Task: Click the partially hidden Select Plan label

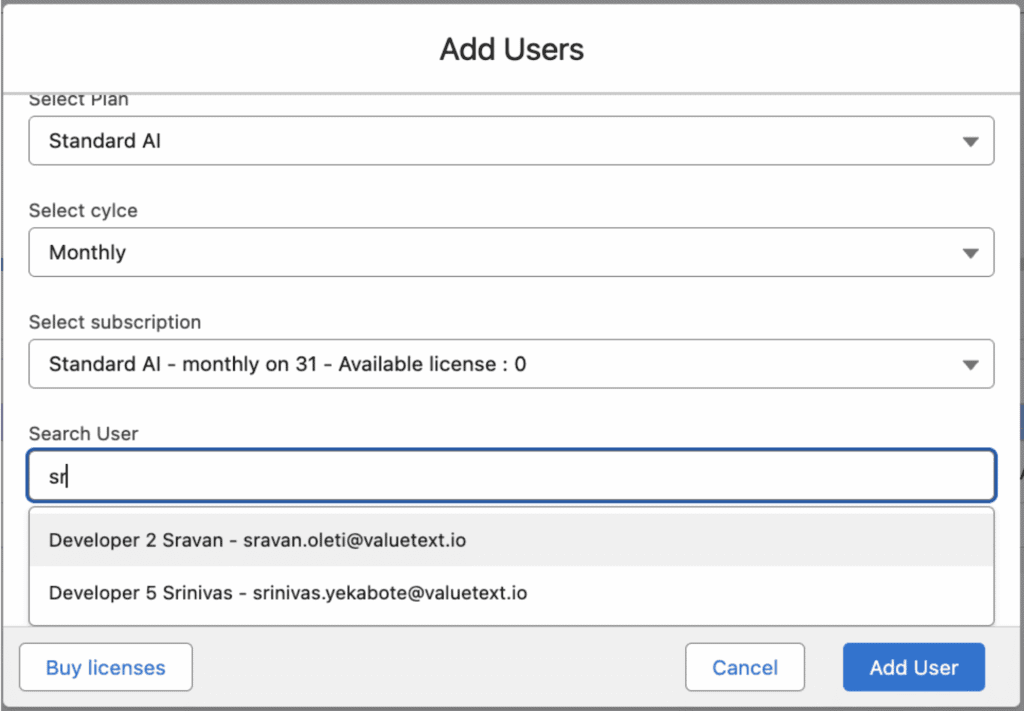Action: [78, 100]
